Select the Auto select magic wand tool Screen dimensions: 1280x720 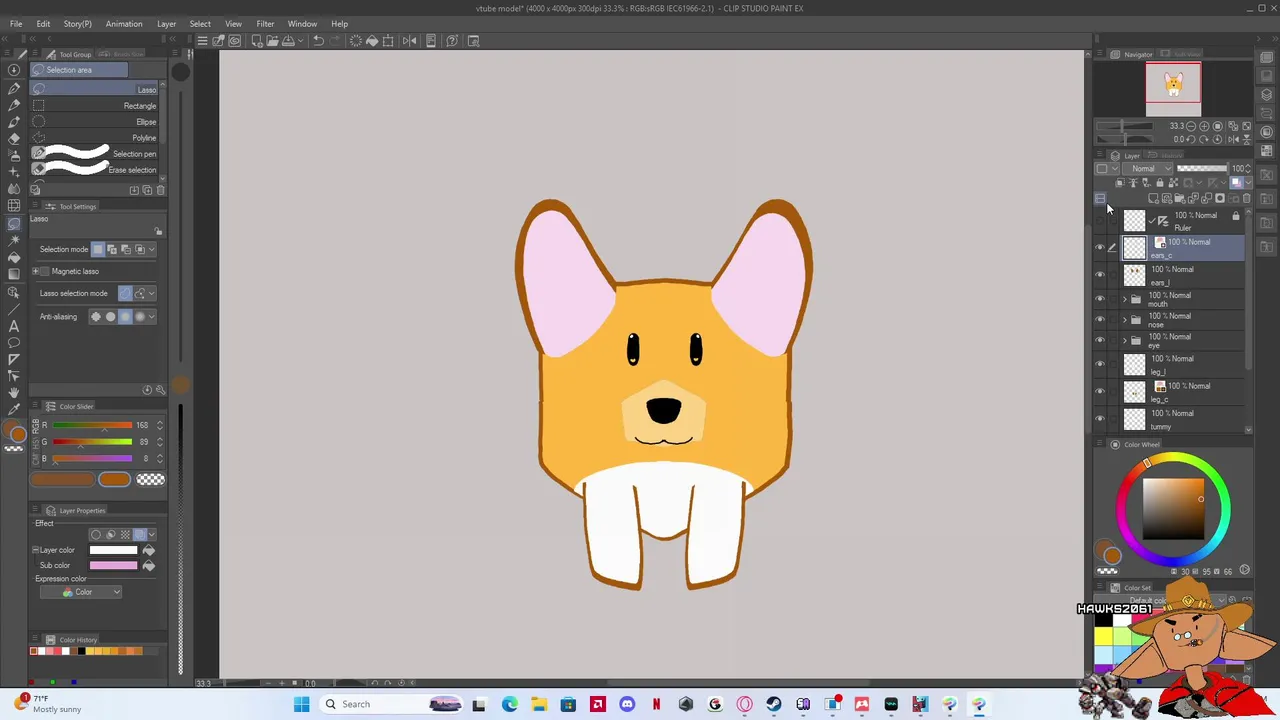pos(14,240)
